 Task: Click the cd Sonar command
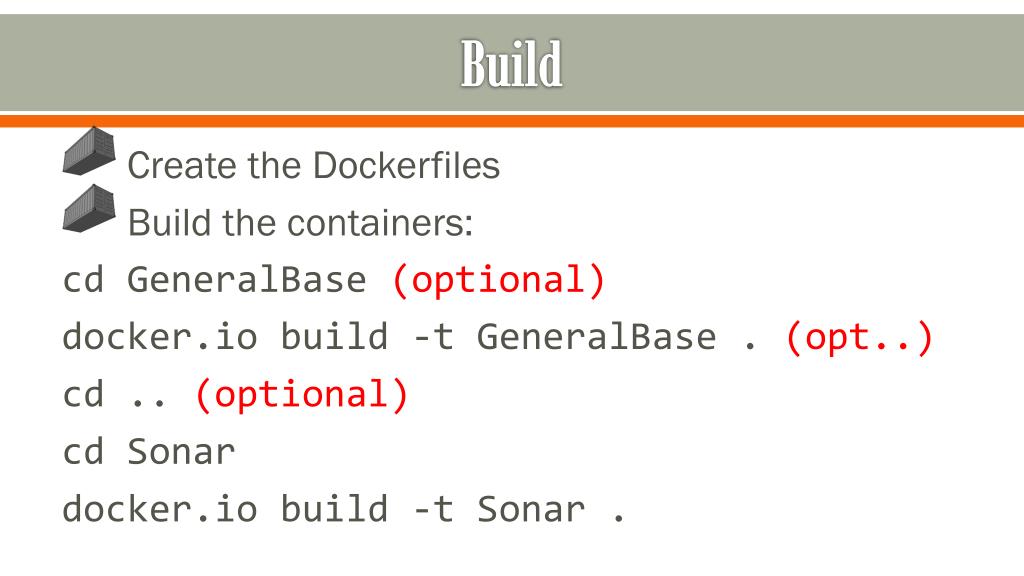coord(149,452)
